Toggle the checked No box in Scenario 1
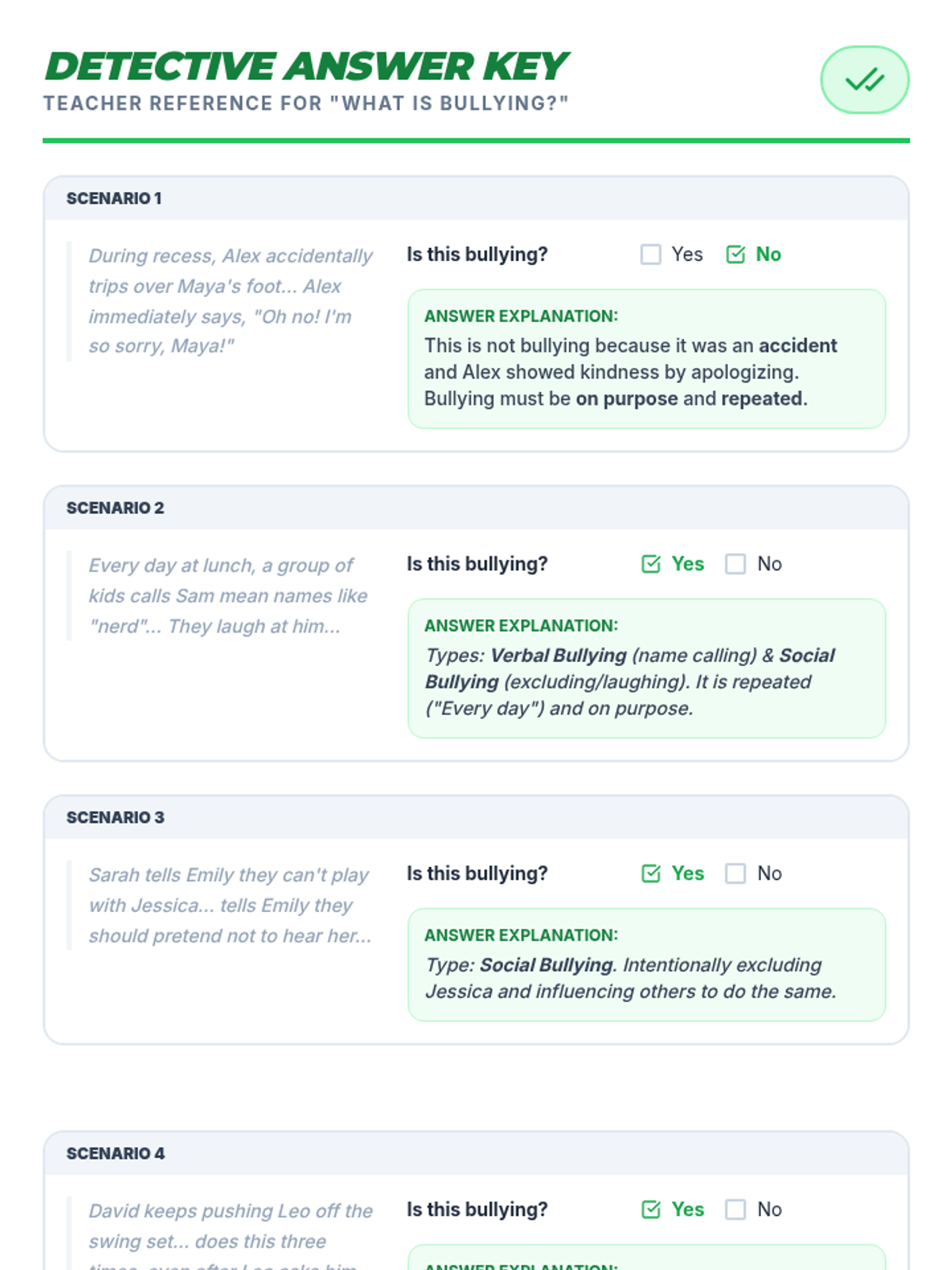Screen dimensions: 952x1270 (735, 254)
